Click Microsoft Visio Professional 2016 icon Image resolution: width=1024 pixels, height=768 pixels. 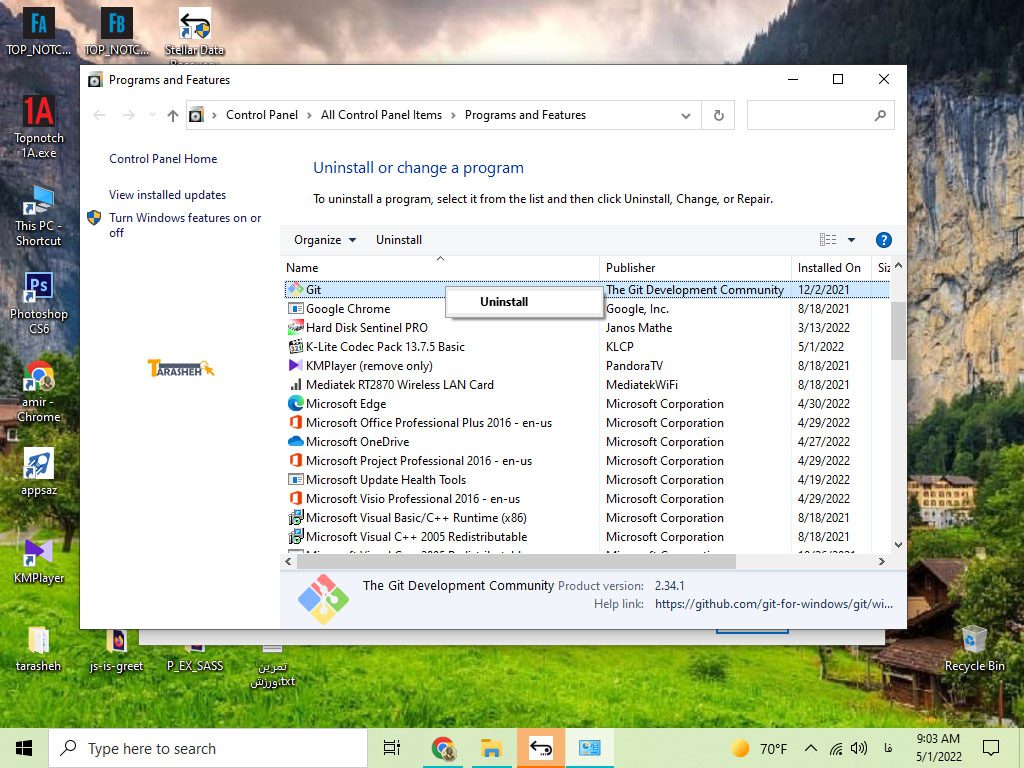coord(296,498)
